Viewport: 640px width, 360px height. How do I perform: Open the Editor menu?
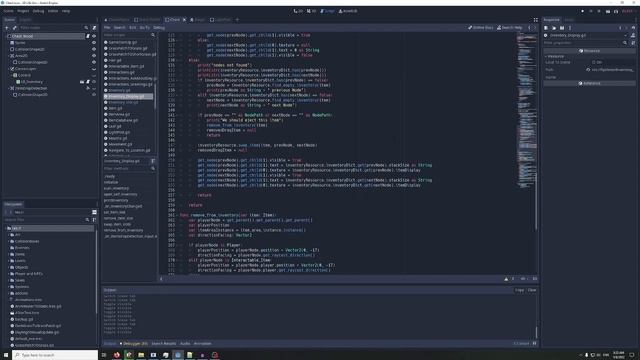53,11
